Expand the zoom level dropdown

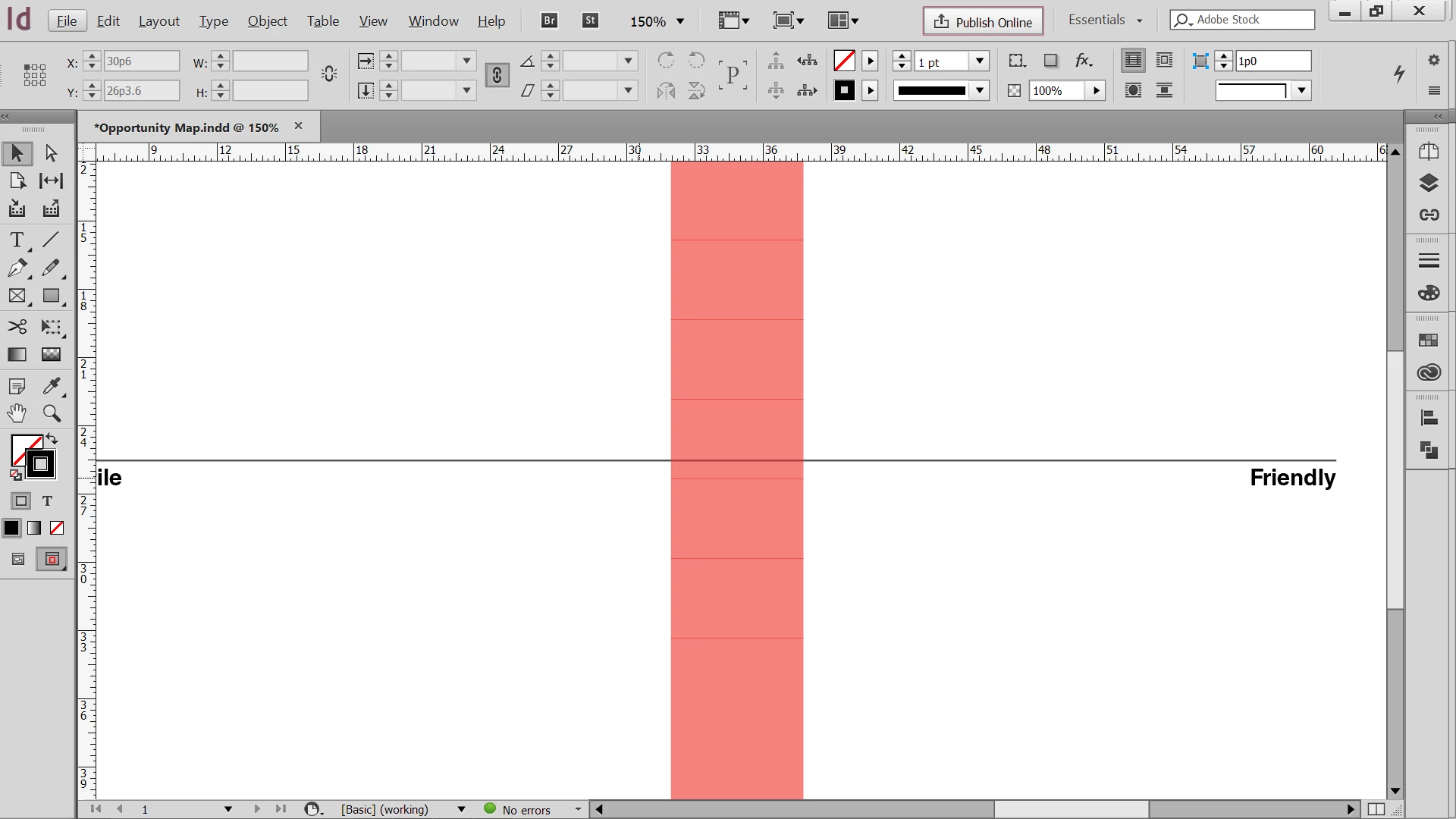pos(680,21)
